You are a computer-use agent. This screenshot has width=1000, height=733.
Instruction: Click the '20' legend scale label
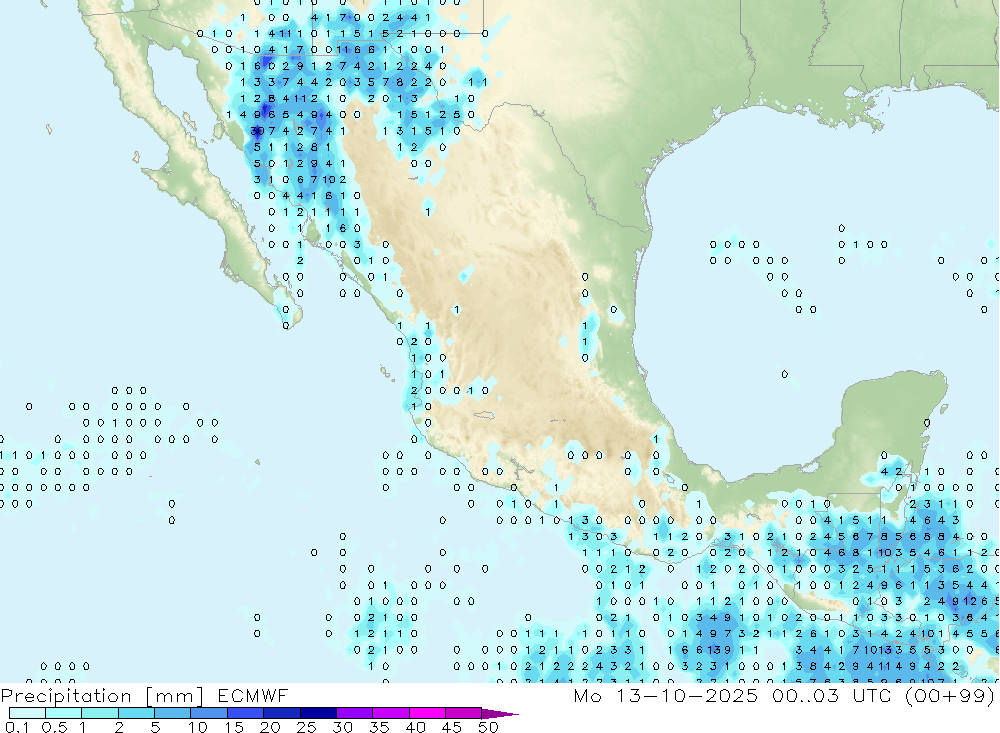point(270,727)
